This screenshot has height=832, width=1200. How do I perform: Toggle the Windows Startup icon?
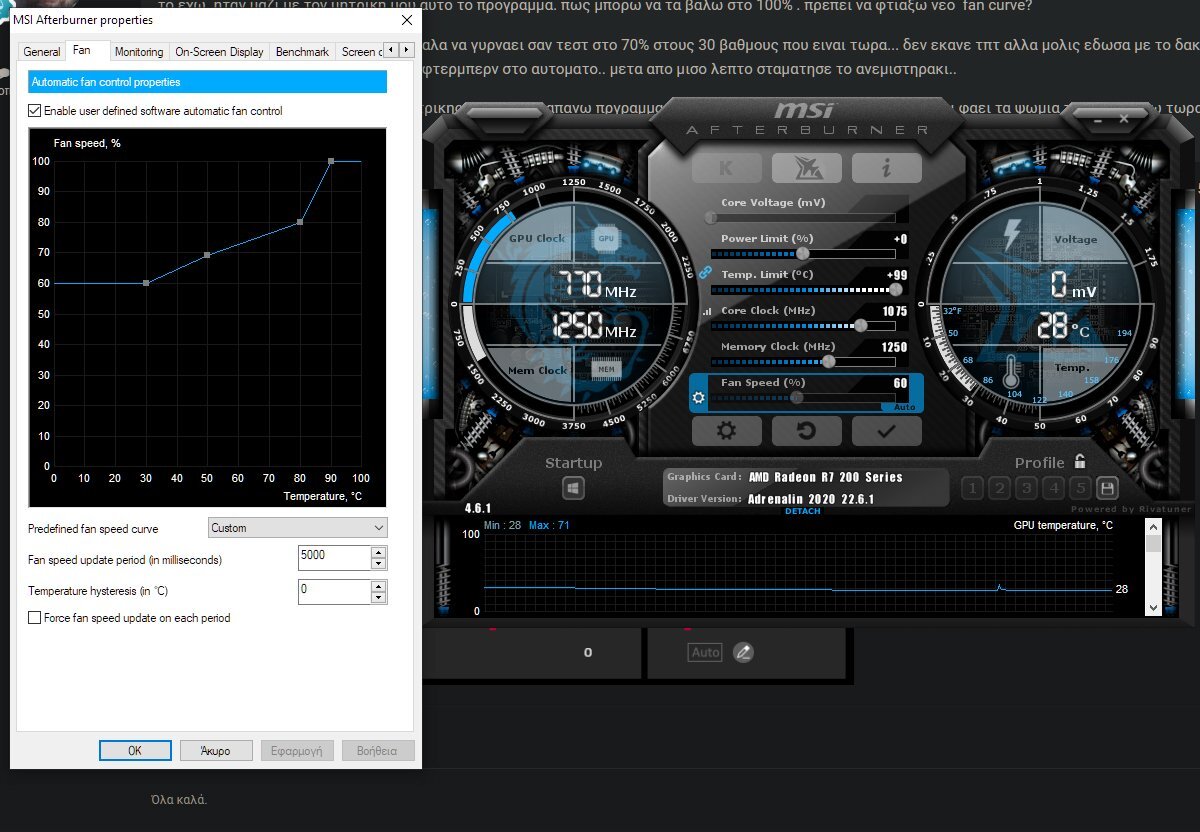tap(574, 489)
